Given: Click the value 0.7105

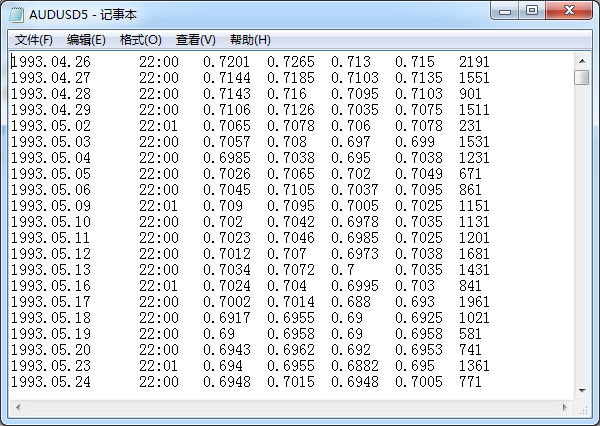Looking at the screenshot, I should coord(291,190).
